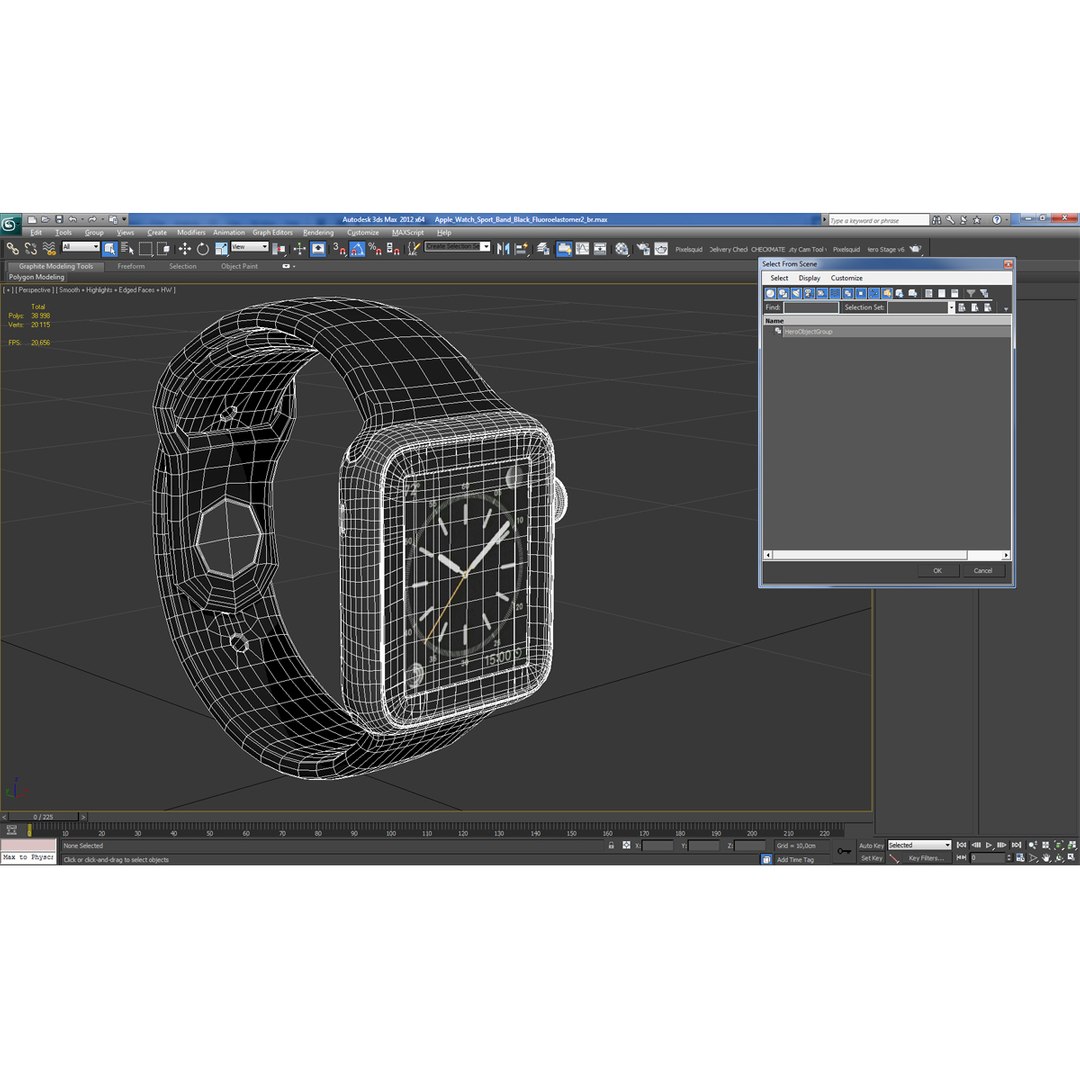Toggle Window/Crossing selection mode
This screenshot has width=1080, height=1080.
163,249
